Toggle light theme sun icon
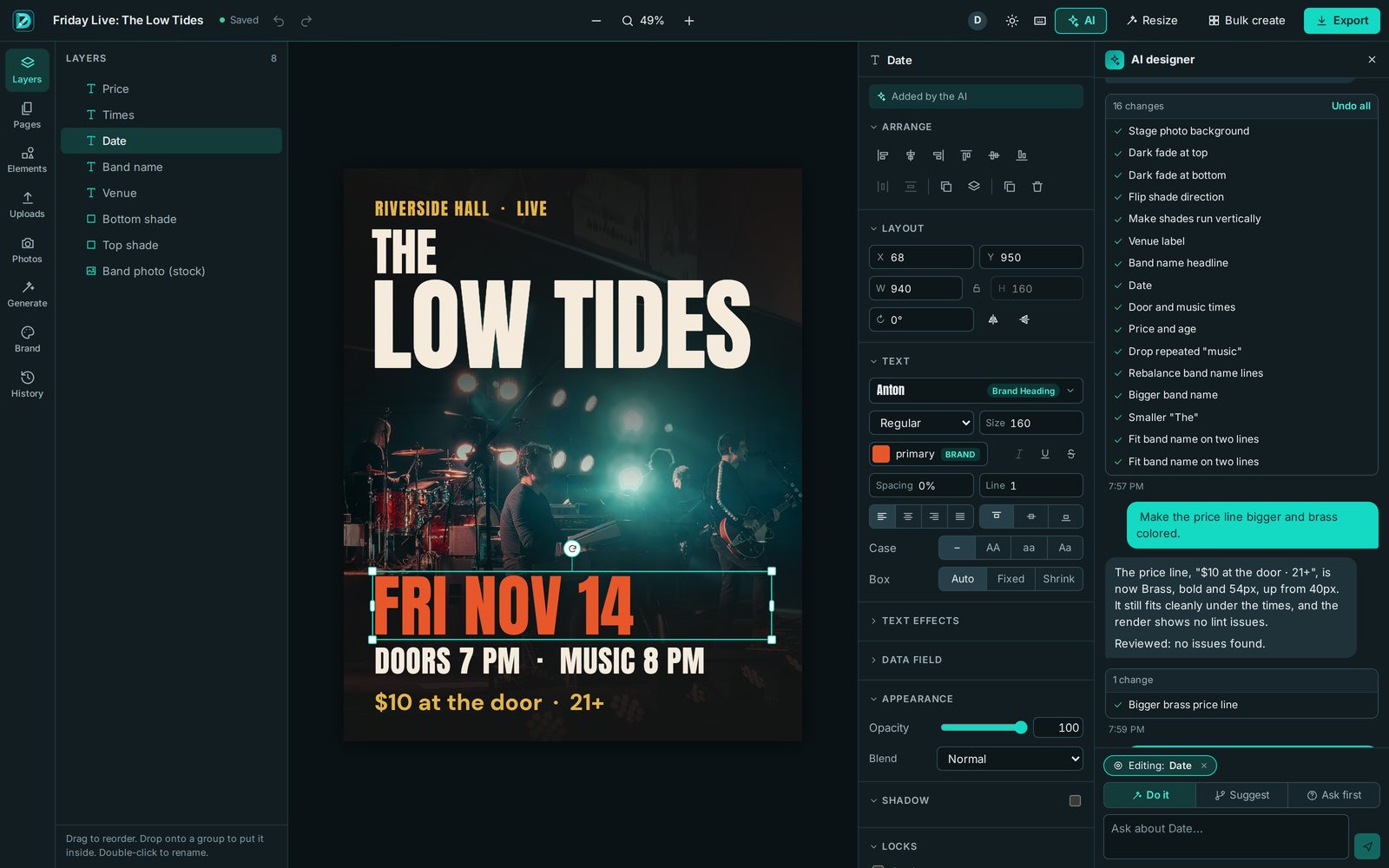This screenshot has height=868, width=1389. 1012,21
